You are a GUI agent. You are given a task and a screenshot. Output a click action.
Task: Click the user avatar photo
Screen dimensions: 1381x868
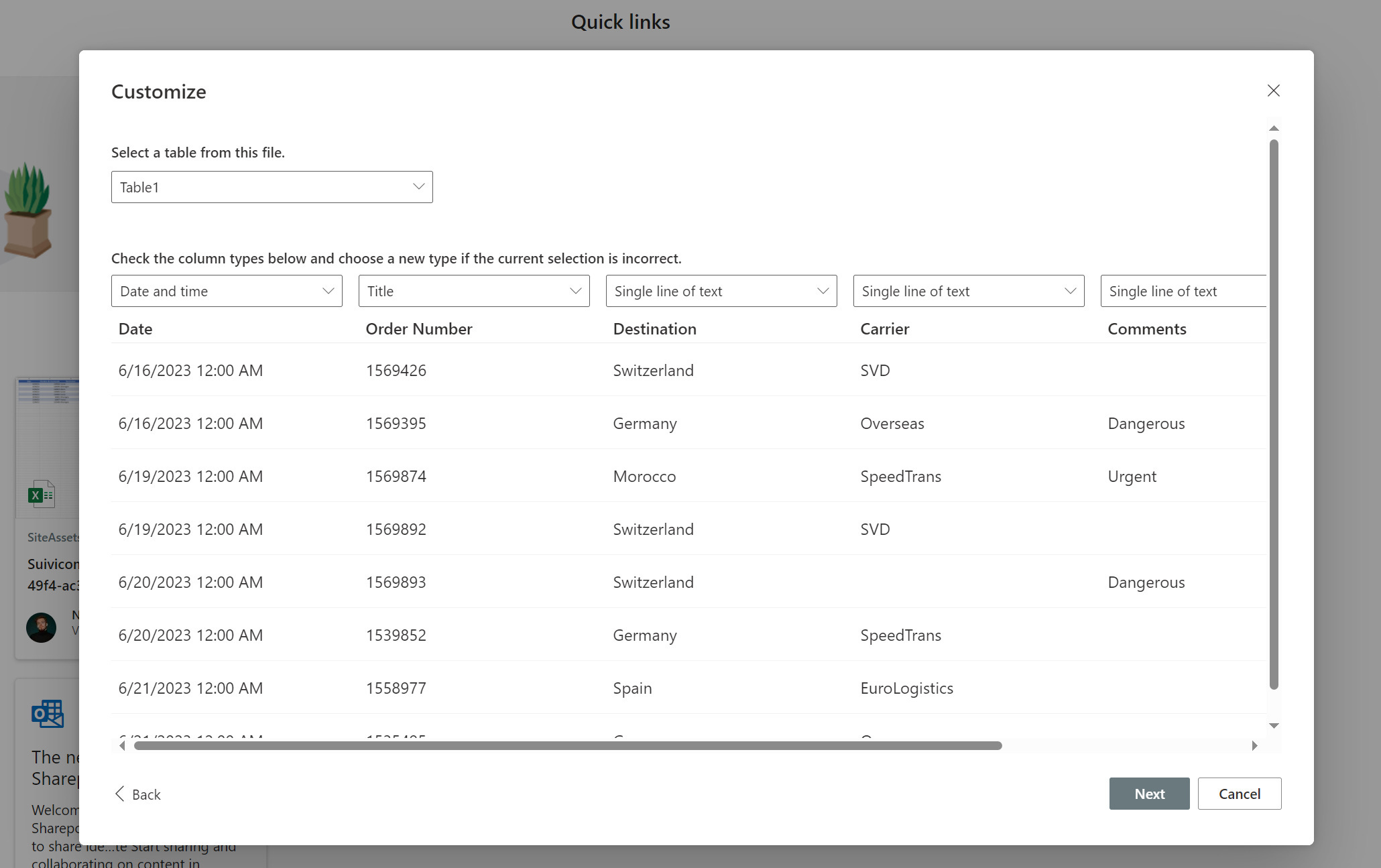(41, 627)
